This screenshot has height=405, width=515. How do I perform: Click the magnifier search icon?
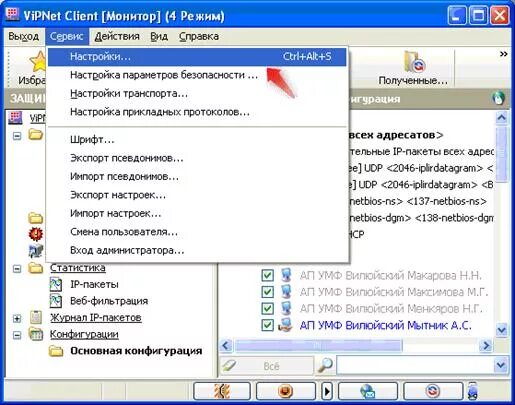tap(325, 366)
